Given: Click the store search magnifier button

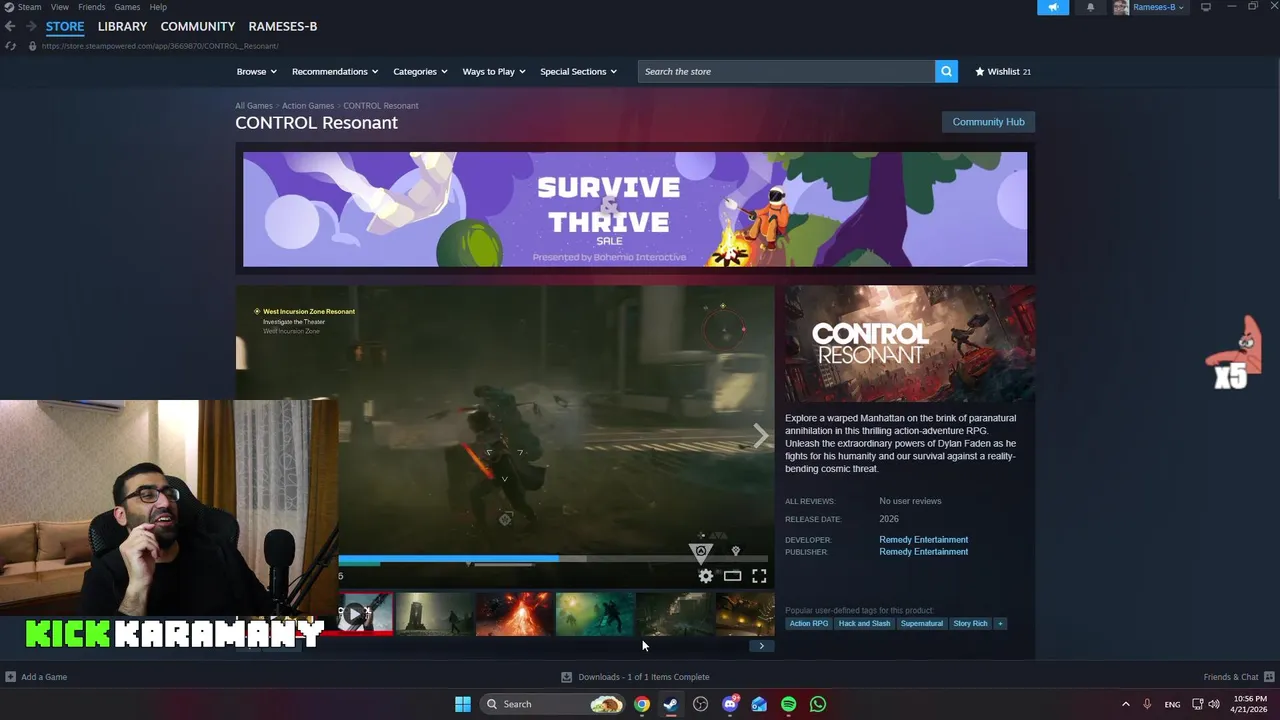Looking at the screenshot, I should [946, 72].
